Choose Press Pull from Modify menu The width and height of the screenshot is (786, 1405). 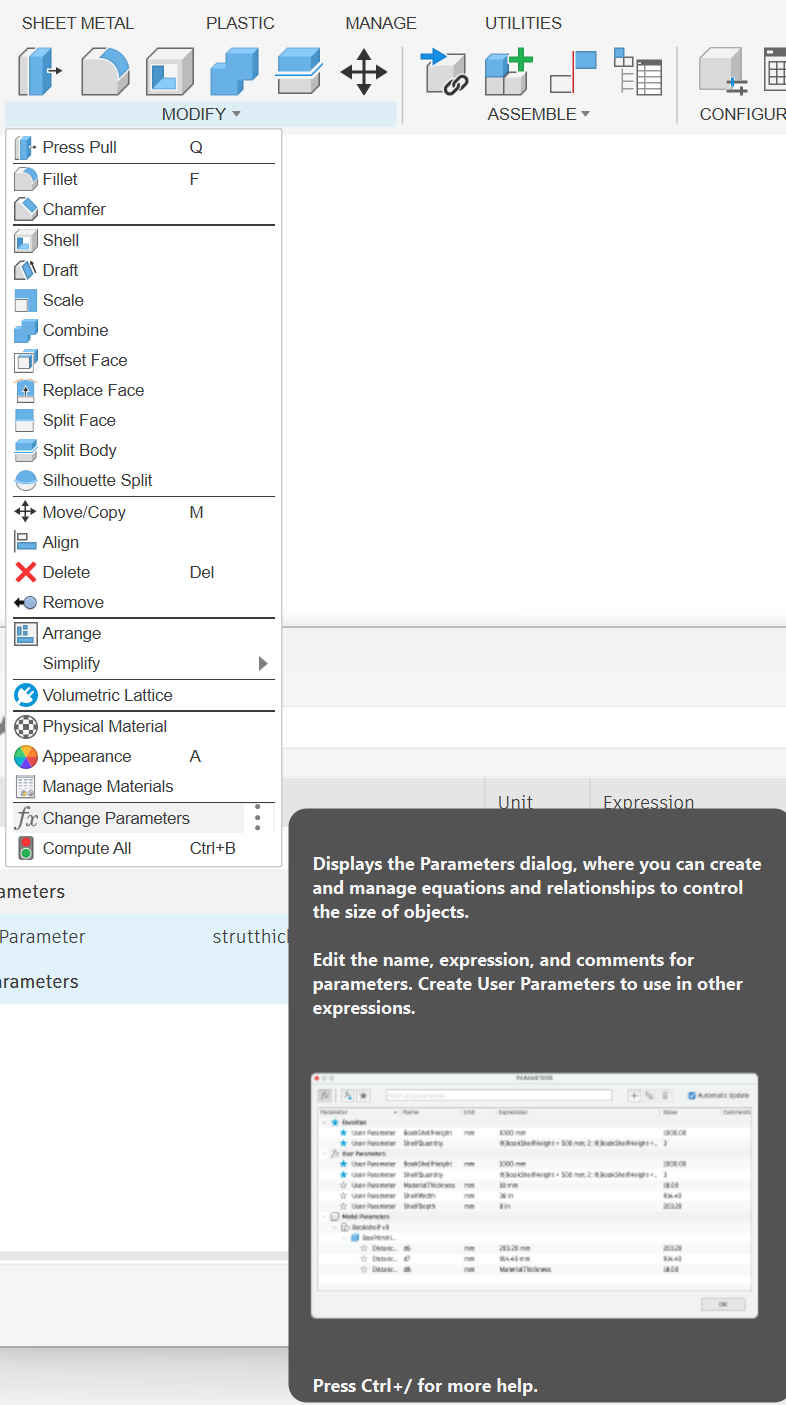click(x=144, y=147)
